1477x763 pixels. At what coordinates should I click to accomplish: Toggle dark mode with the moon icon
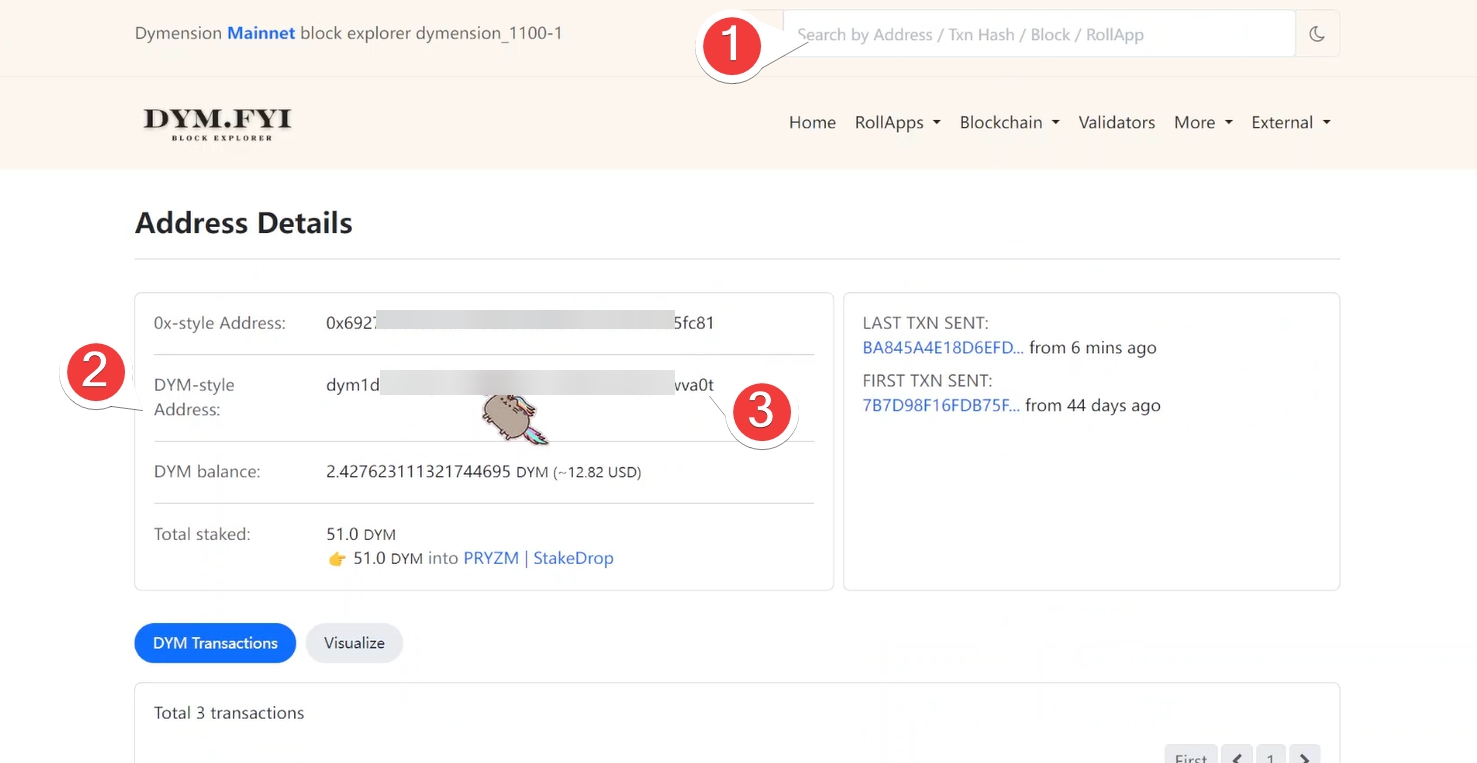coord(1316,35)
